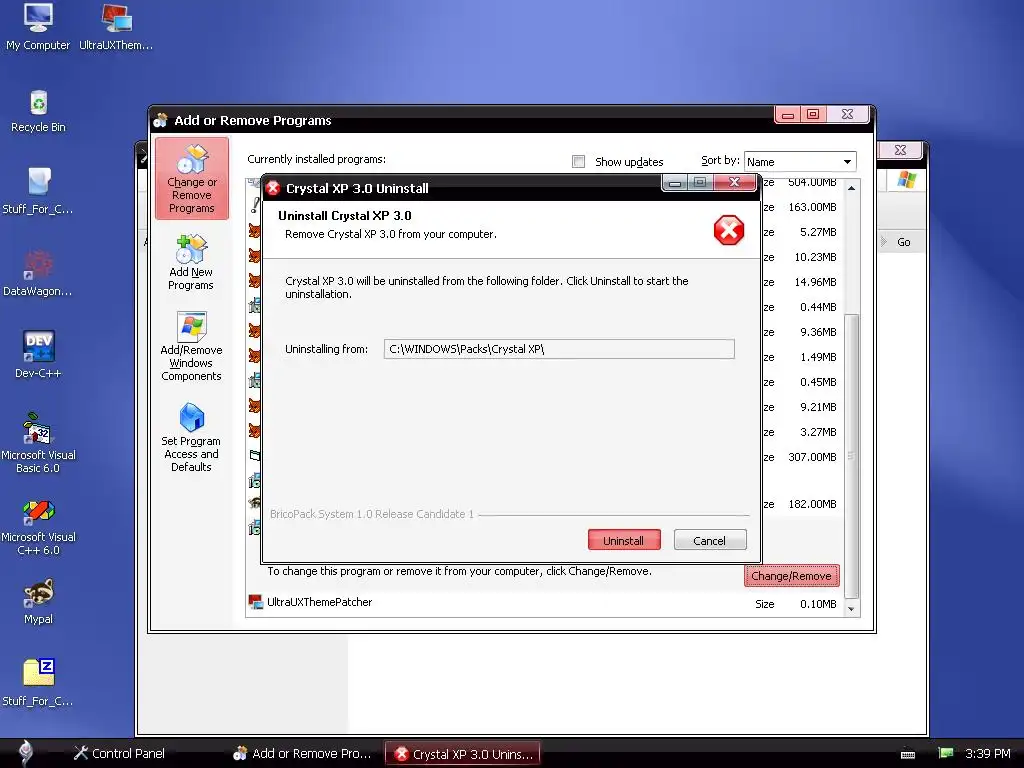Minimize the Crystal XP Uninstall dialog
This screenshot has height=768, width=1024.
675,183
